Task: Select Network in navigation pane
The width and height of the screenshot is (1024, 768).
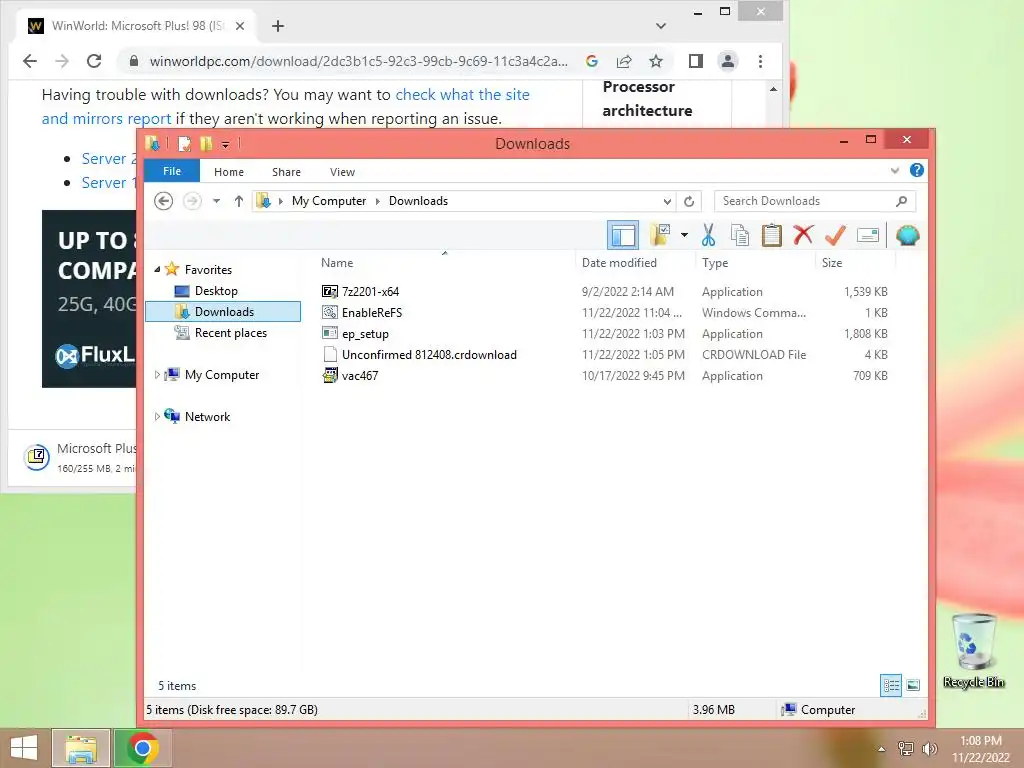Action: (207, 417)
